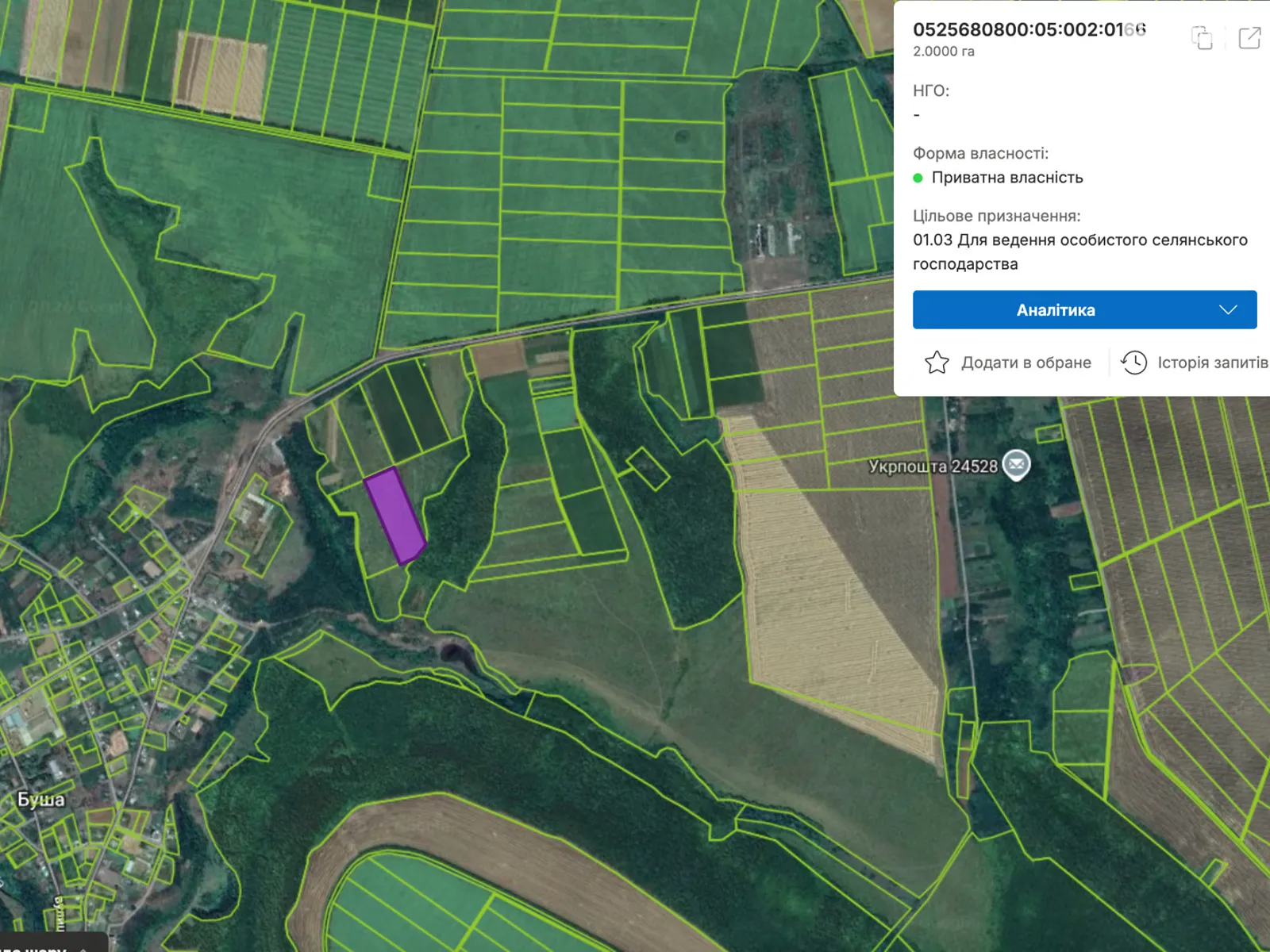Click the Буша village label on map
The image size is (1270, 952).
[40, 799]
